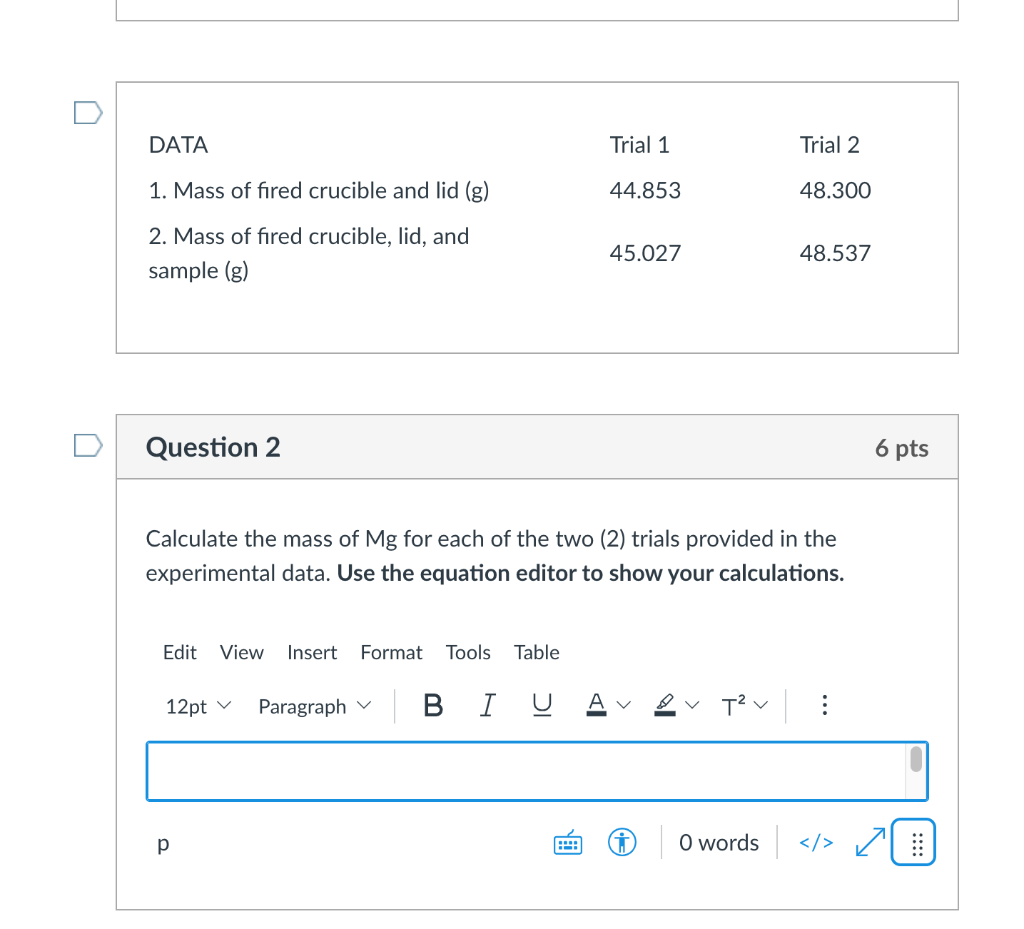Open the Format menu
The height and width of the screenshot is (929, 1024).
click(x=391, y=652)
